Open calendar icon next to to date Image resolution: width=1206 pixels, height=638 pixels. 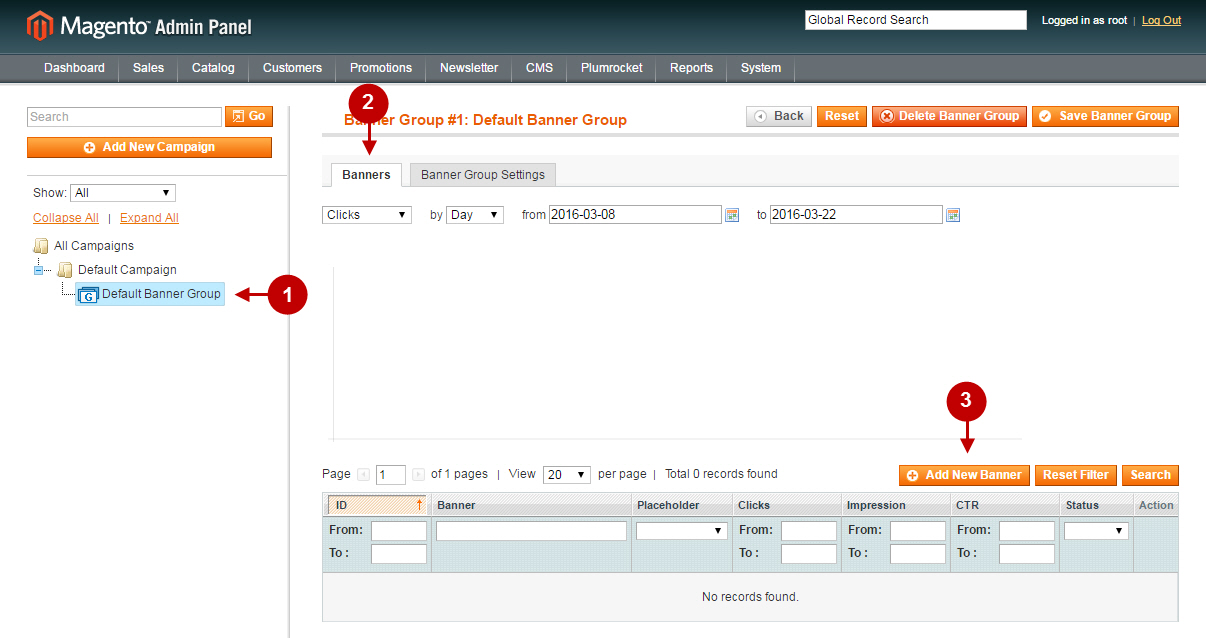(x=953, y=215)
